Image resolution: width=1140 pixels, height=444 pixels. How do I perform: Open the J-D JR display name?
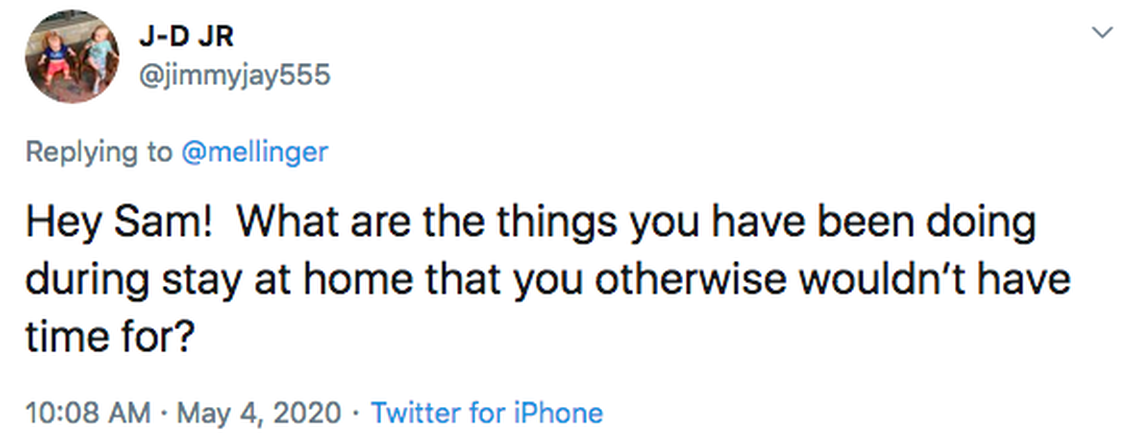pyautogui.click(x=186, y=37)
